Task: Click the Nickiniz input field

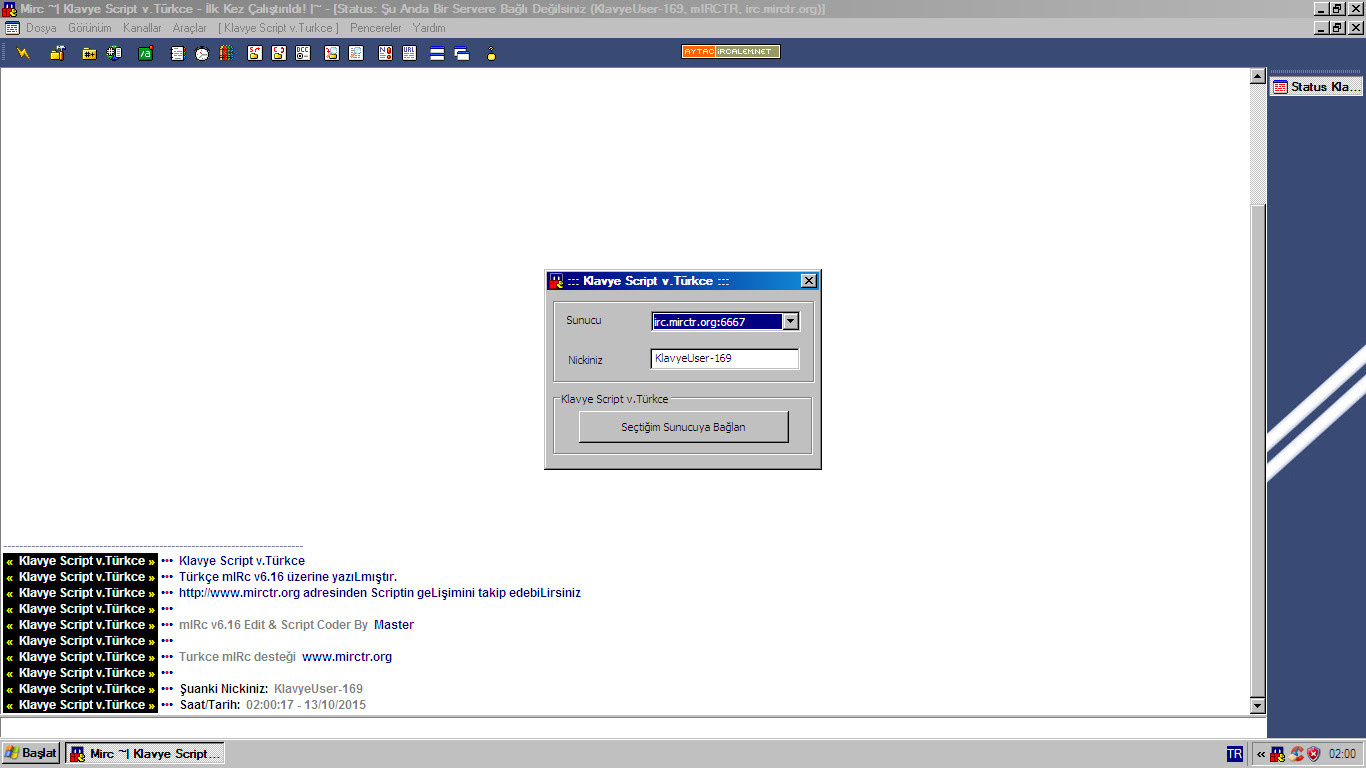Action: pos(725,358)
